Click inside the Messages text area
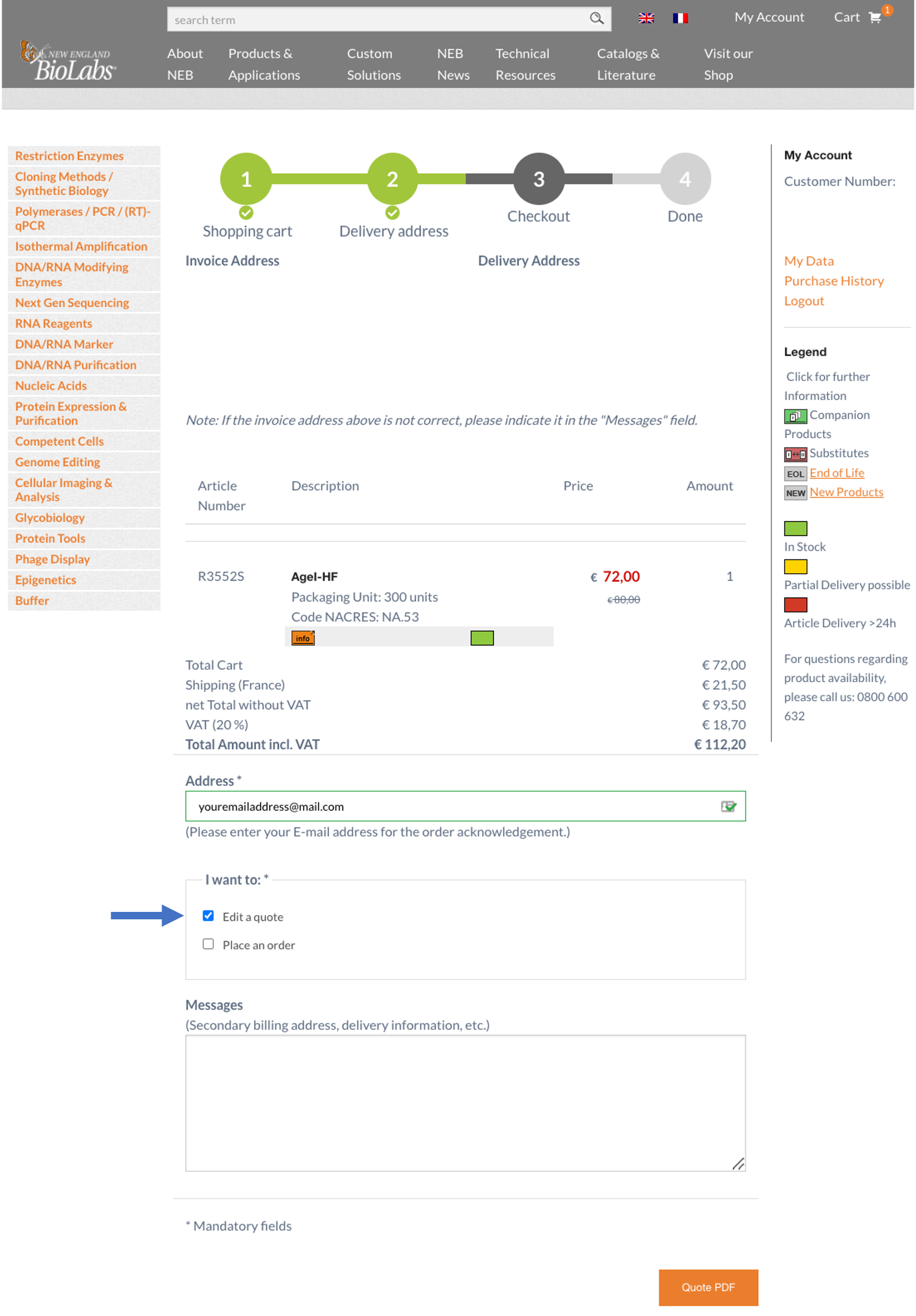Image resolution: width=916 pixels, height=1316 pixels. pyautogui.click(x=466, y=1103)
